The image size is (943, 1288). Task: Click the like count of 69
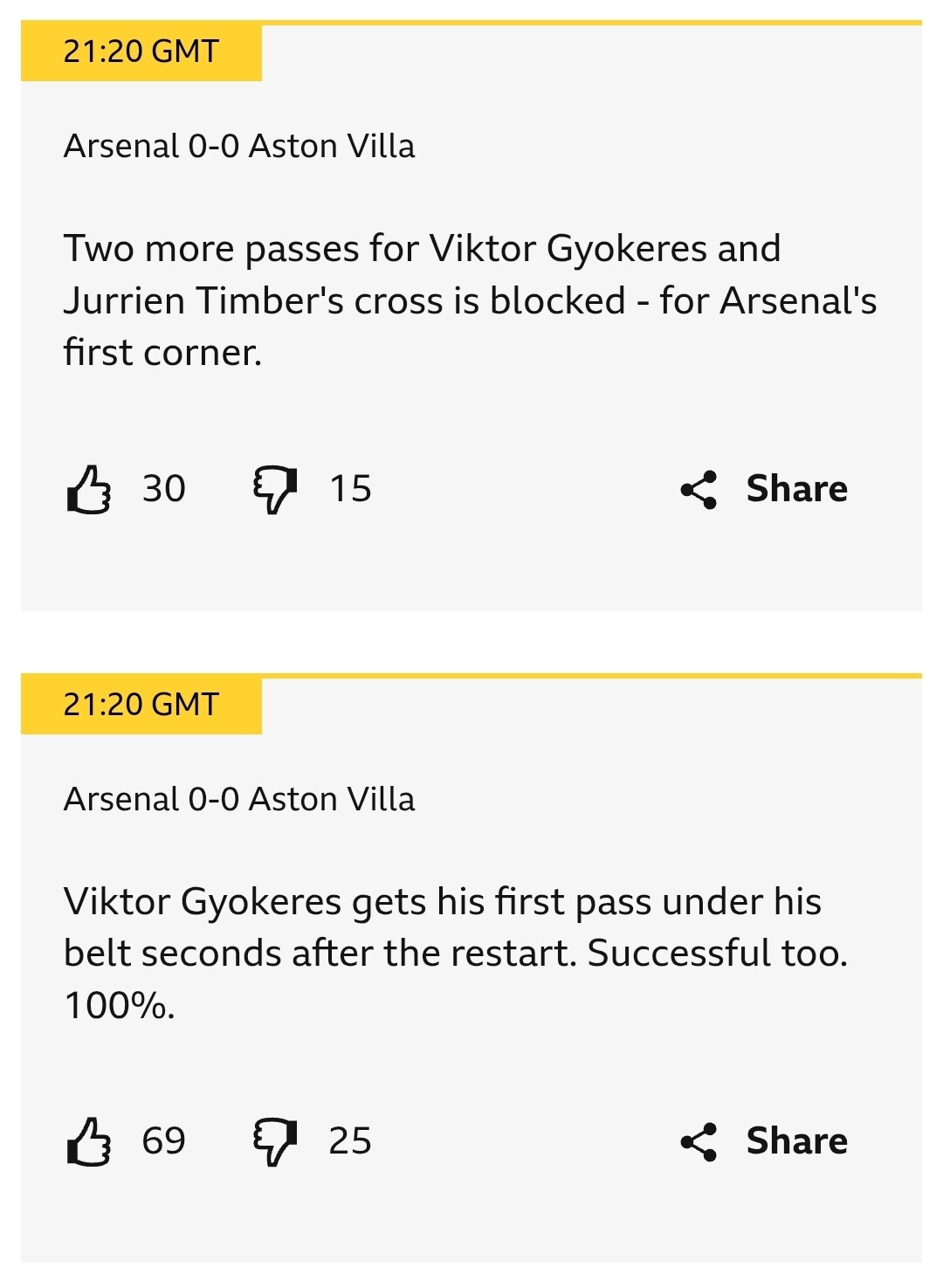coord(164,1141)
